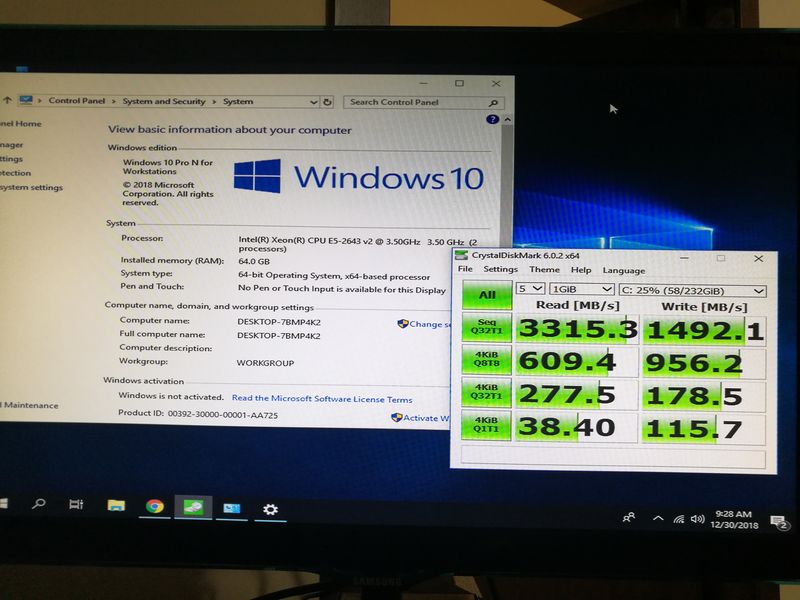This screenshot has height=600, width=800.
Task: Open the People icon in system tray
Action: tap(629, 517)
